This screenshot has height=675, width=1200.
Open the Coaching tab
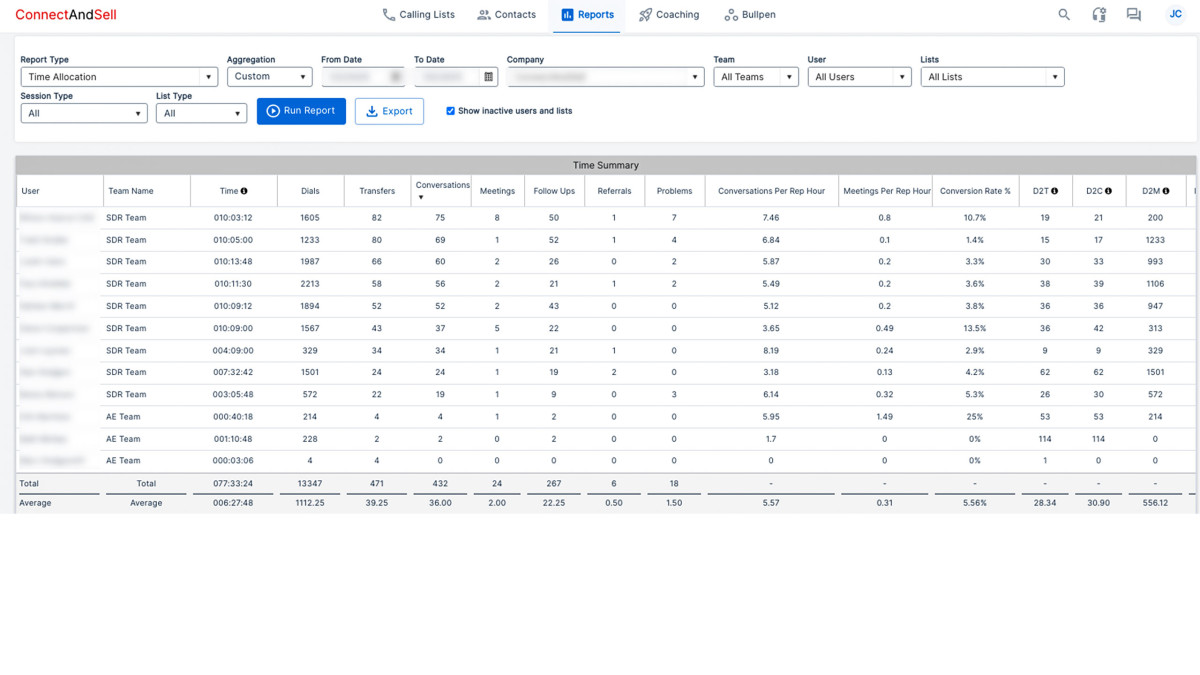pos(669,15)
